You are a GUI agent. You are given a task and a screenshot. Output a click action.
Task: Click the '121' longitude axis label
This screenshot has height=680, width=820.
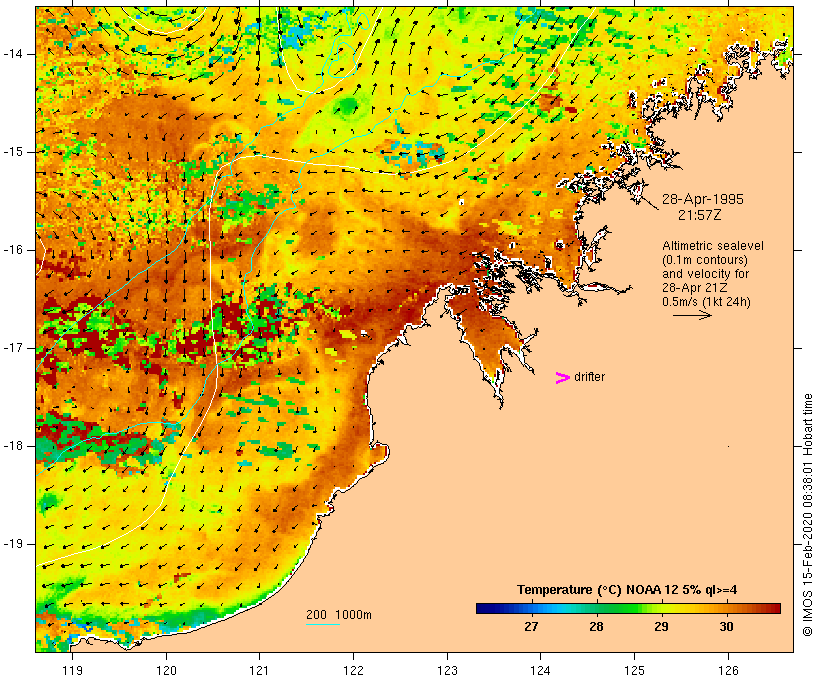(259, 671)
